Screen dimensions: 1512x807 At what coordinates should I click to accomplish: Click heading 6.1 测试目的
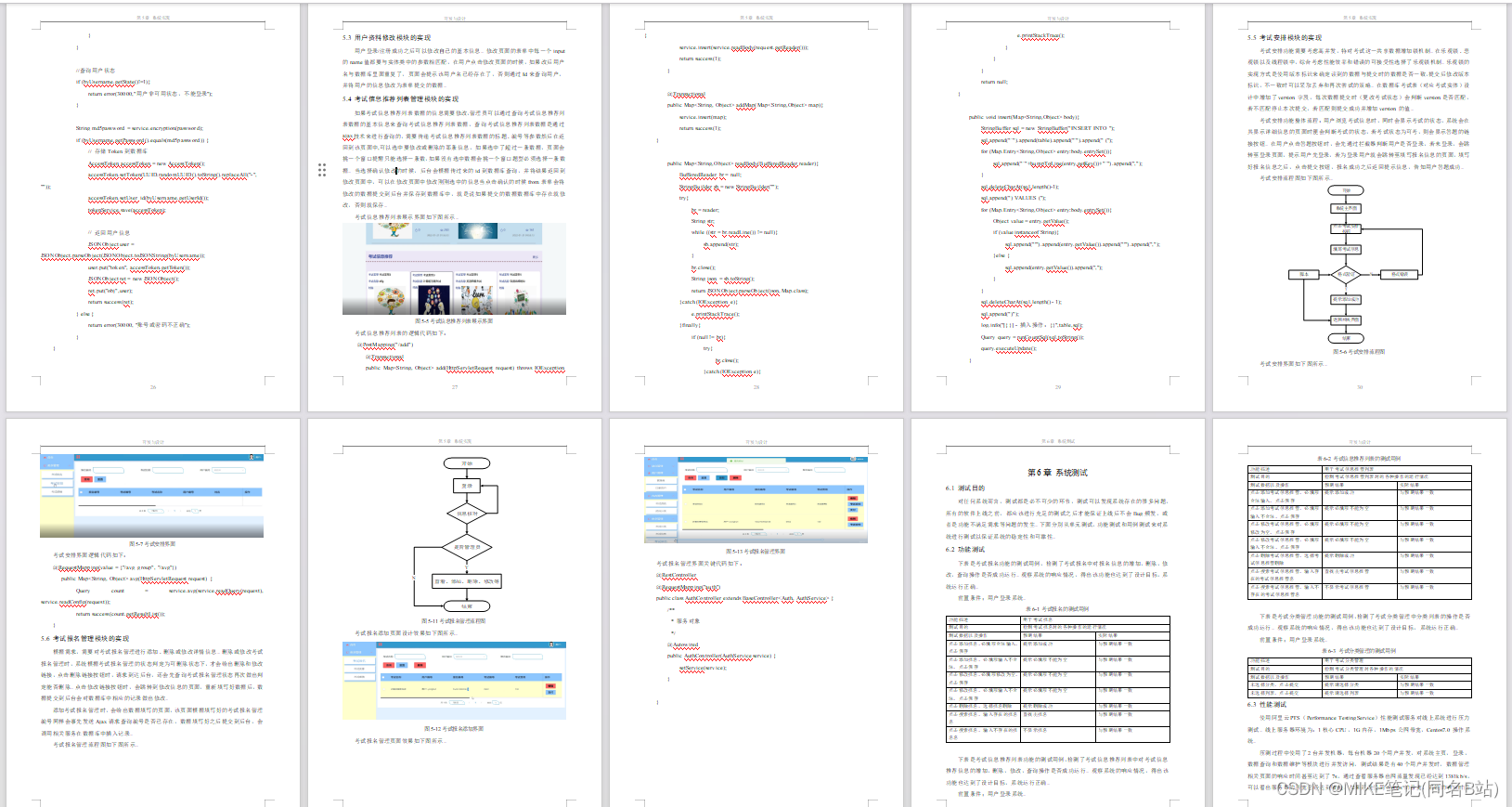pyautogui.click(x=965, y=488)
